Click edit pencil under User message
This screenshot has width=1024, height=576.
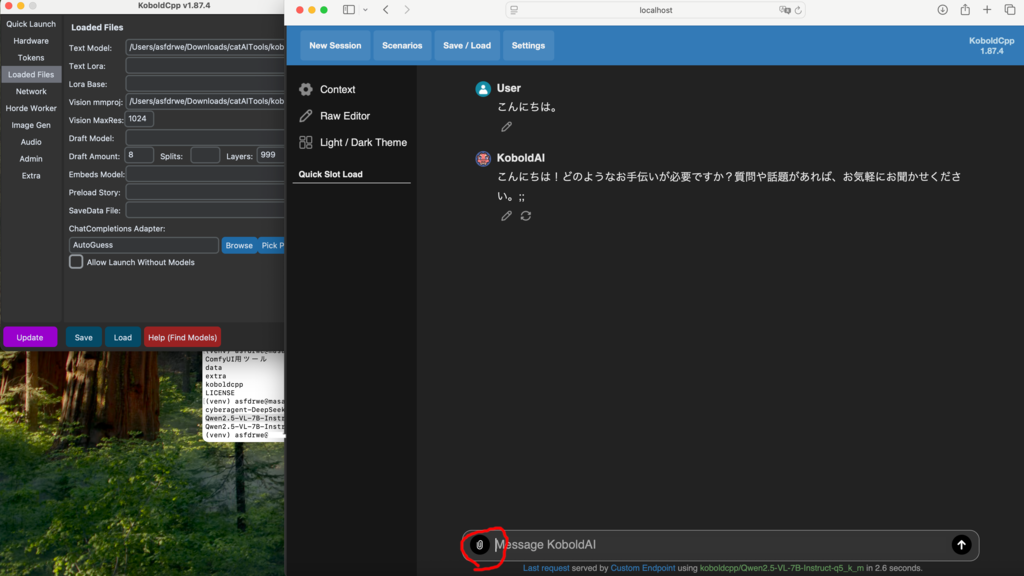coord(506,127)
